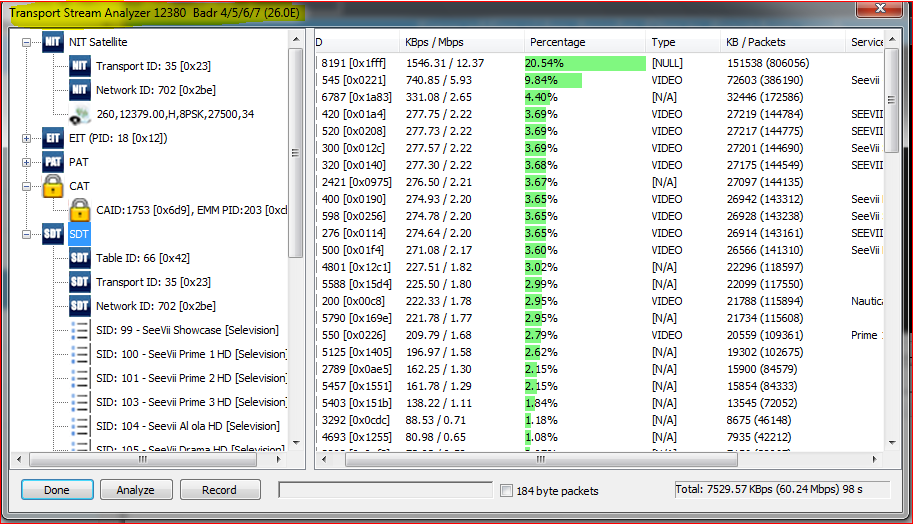Image resolution: width=913 pixels, height=524 pixels.
Task: Collapse the SDT tree node
Action: pos(27,234)
